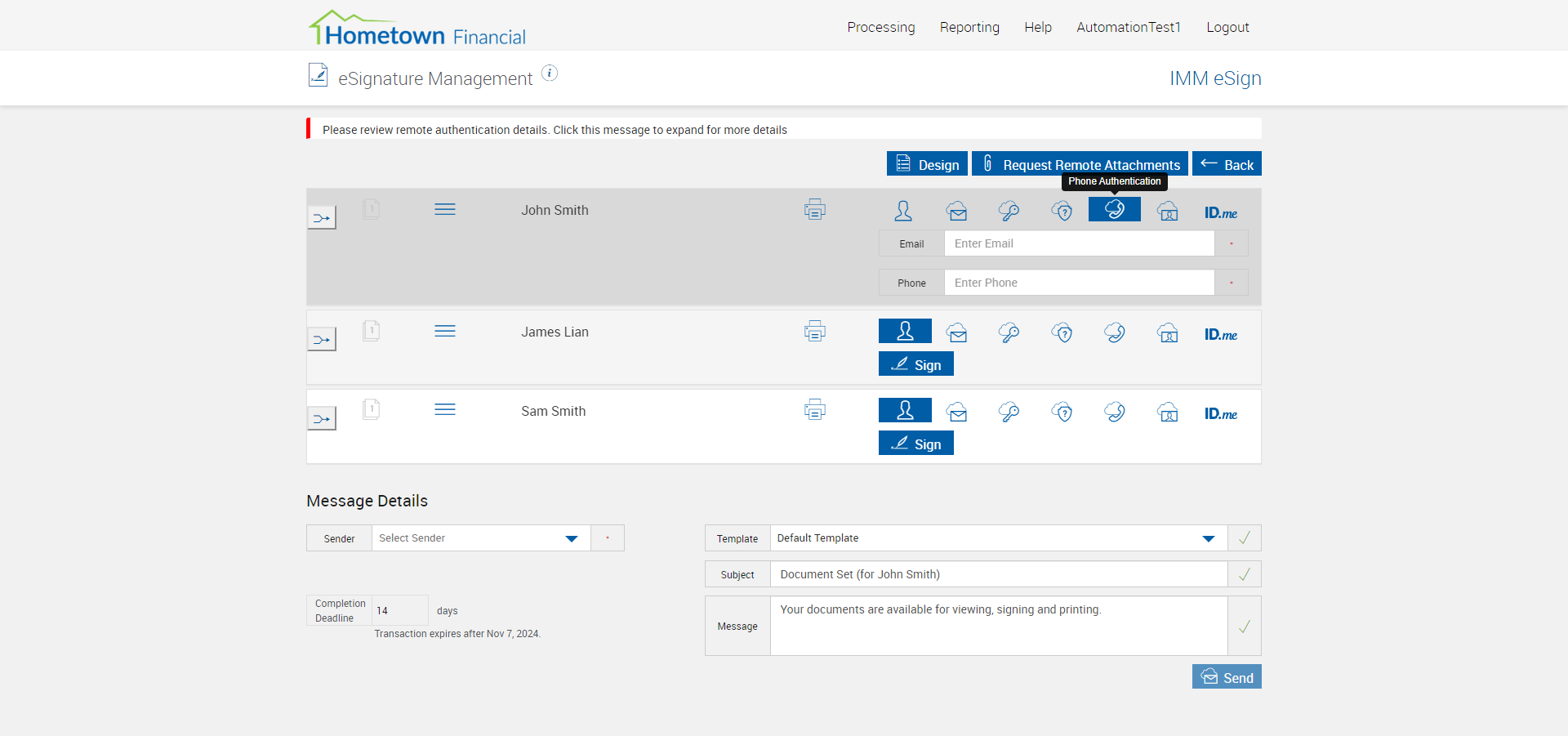Open the Help menu
This screenshot has width=1568, height=736.
coord(1038,27)
